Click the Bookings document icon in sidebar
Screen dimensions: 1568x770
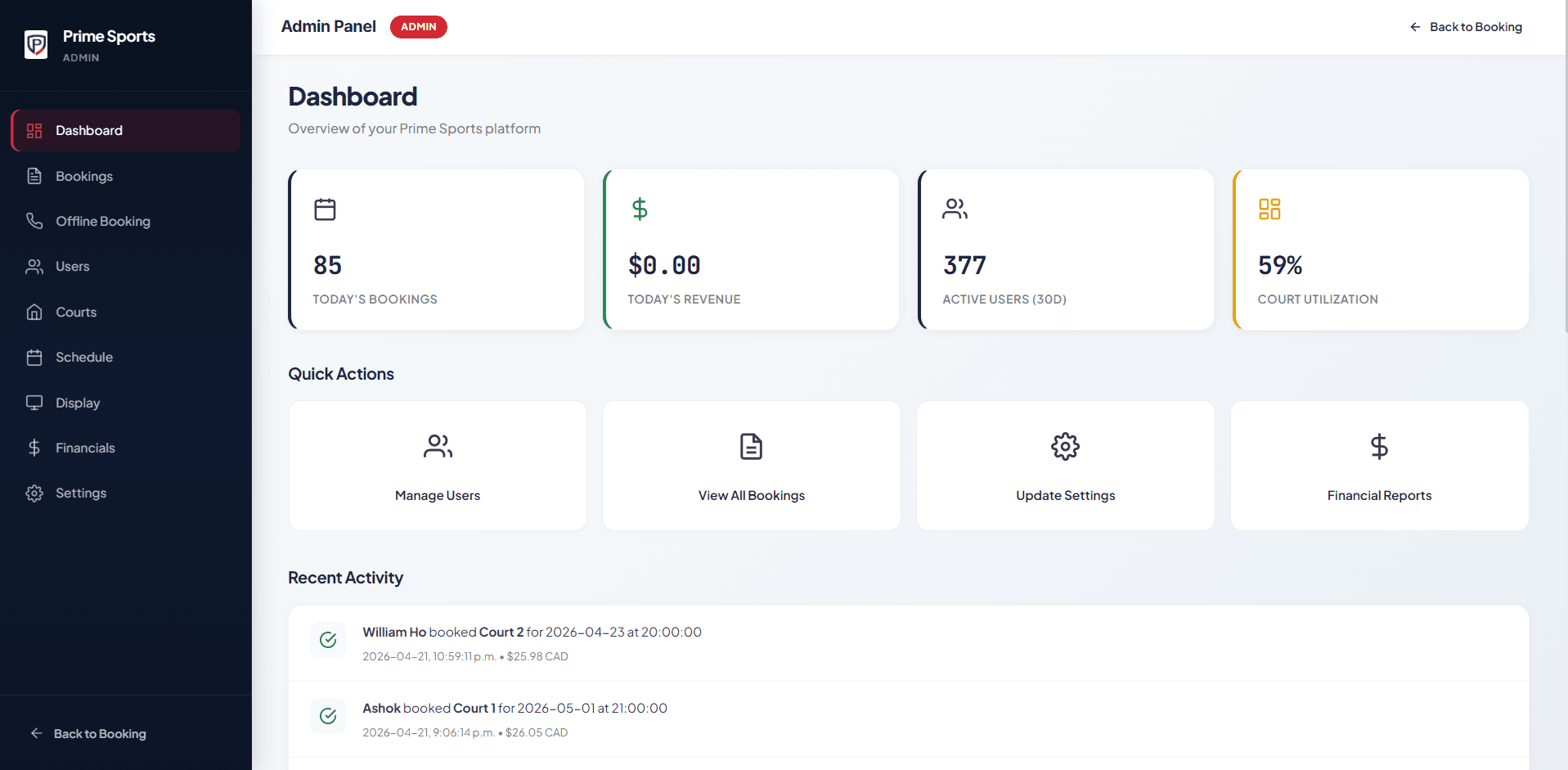tap(34, 176)
